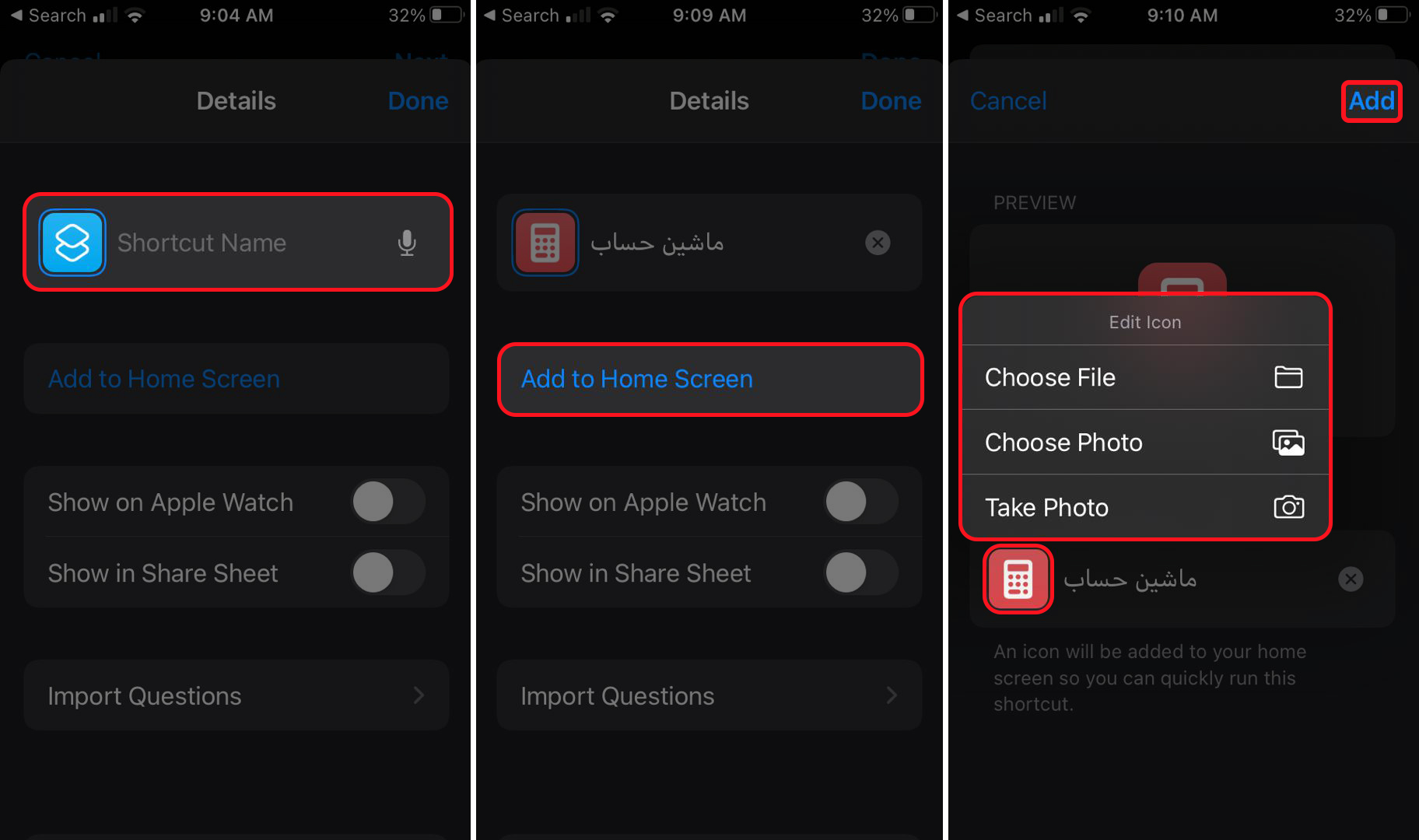Tap the red calculator icon under preview
This screenshot has height=840, width=1419.
pos(1018,579)
